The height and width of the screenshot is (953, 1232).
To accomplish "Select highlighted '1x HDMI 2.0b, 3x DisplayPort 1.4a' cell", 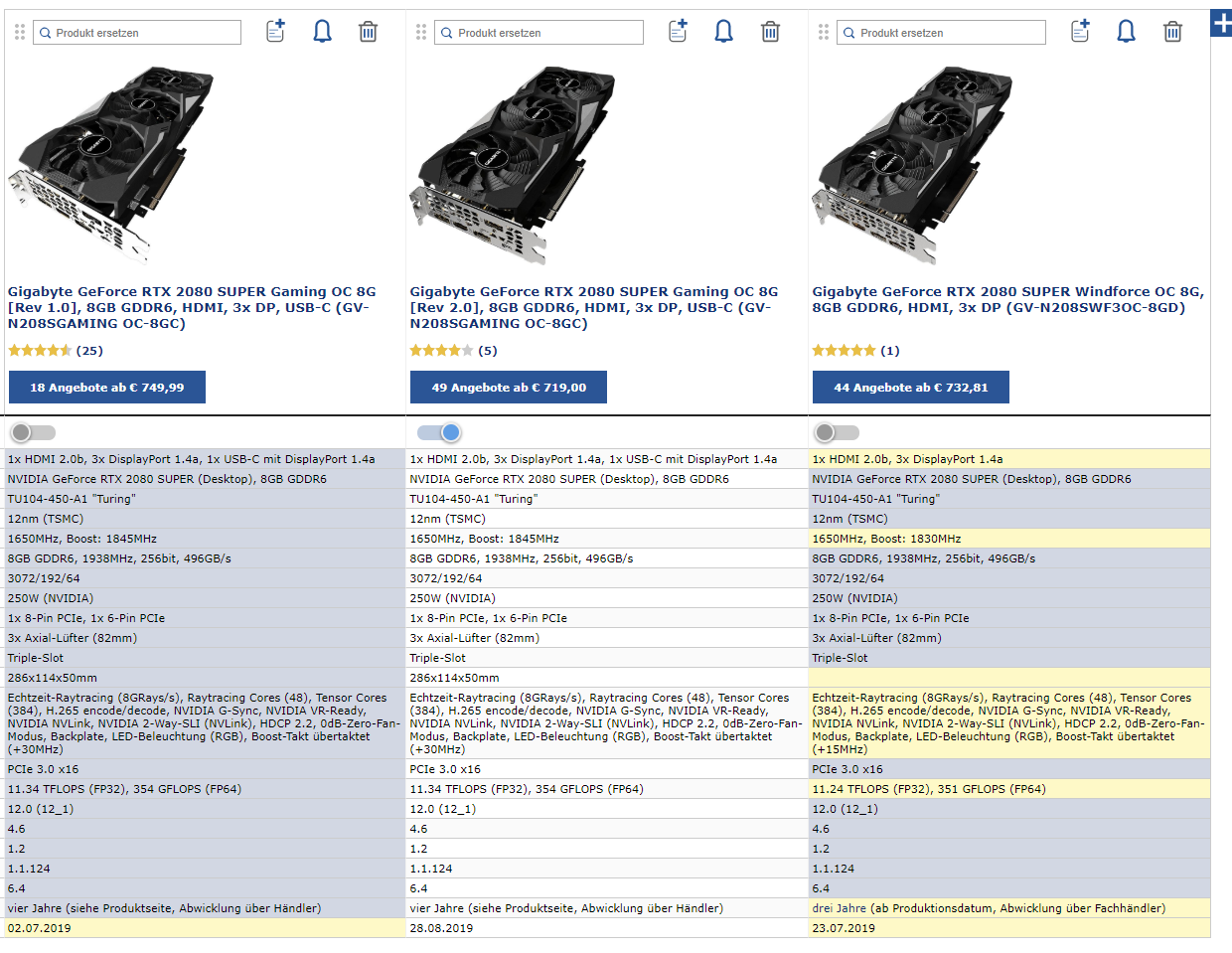I will coord(1009,459).
